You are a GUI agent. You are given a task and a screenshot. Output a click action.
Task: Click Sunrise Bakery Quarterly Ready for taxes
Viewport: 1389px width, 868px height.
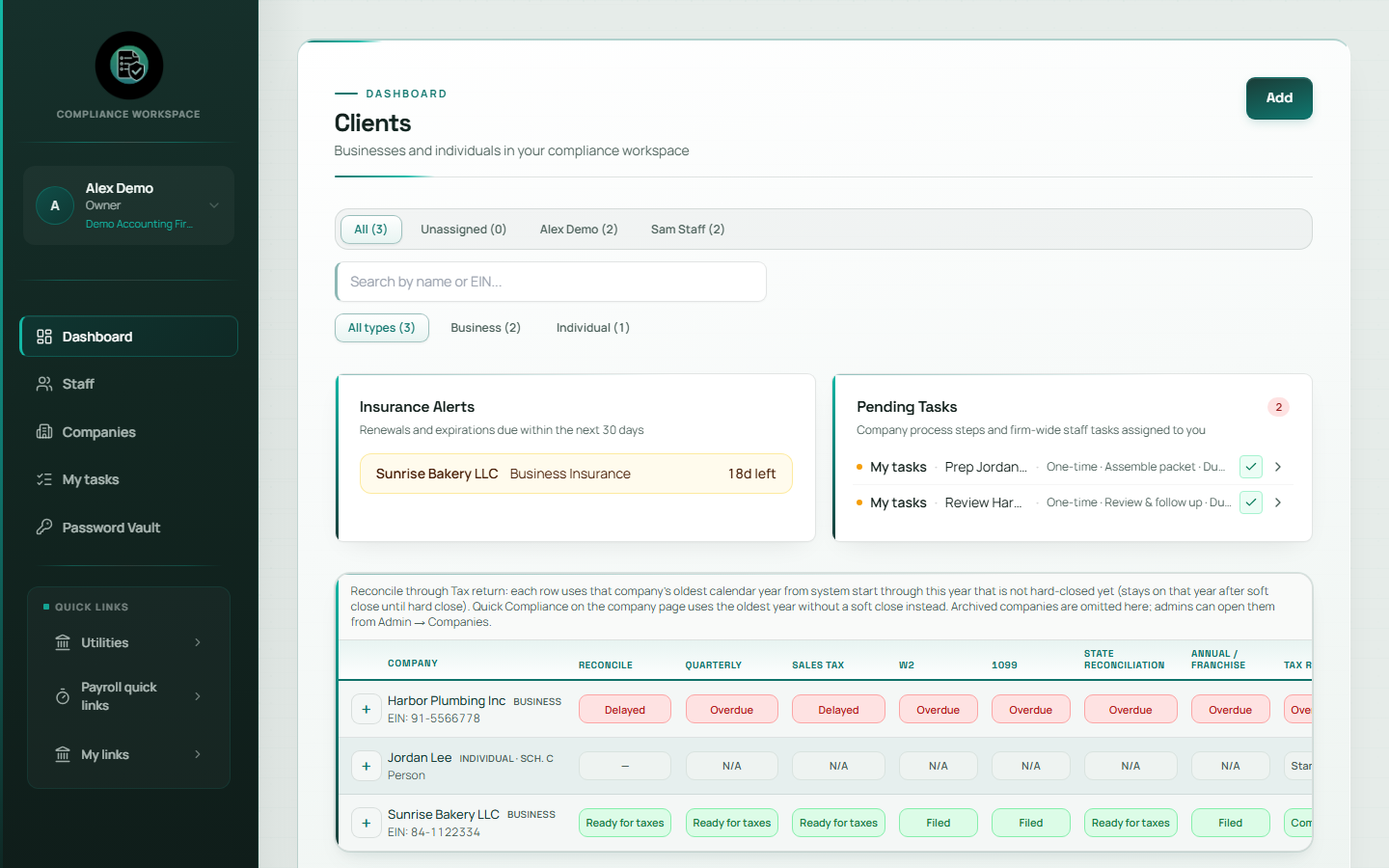tap(732, 823)
